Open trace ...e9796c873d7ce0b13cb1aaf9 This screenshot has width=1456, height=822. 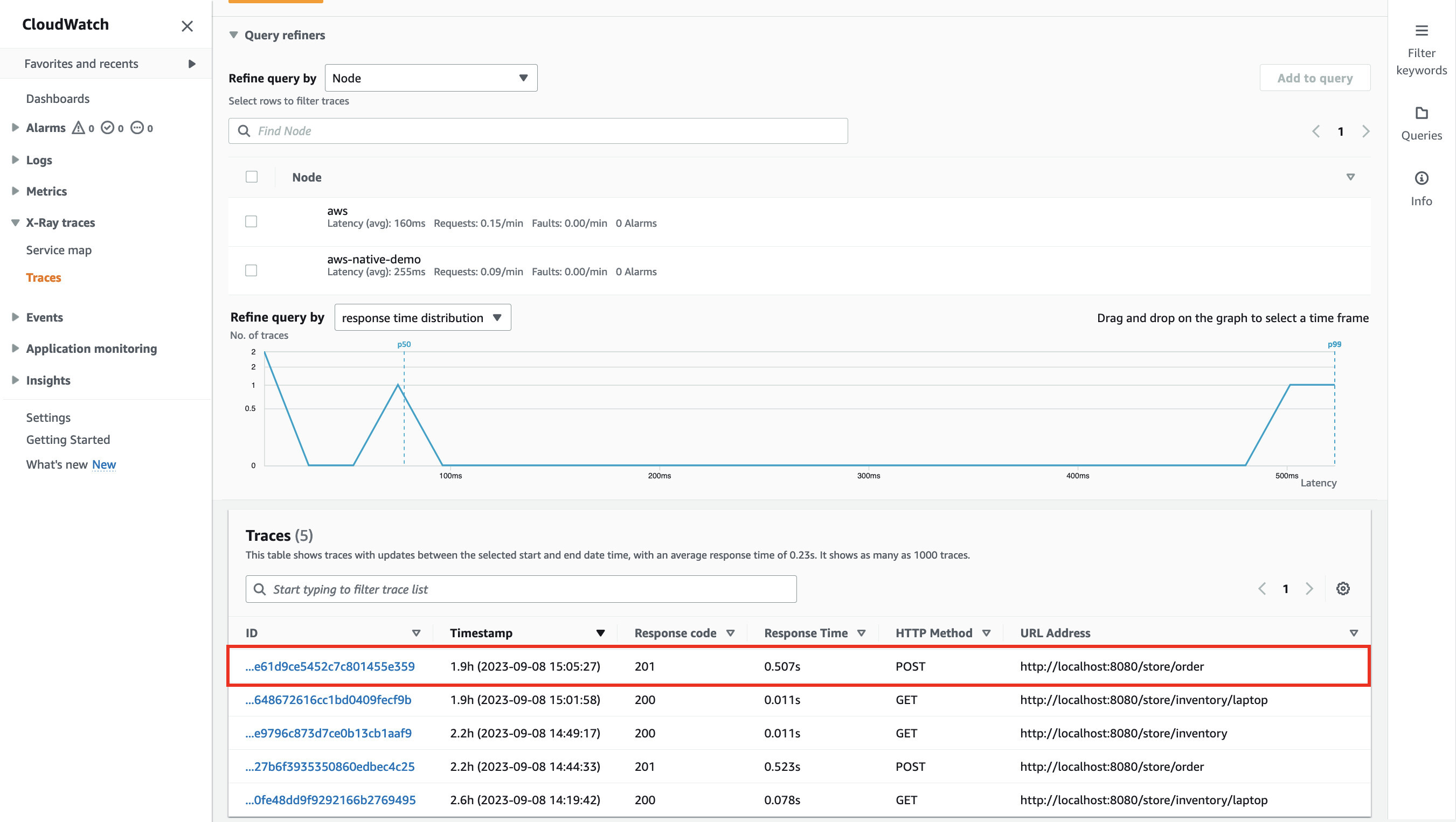tap(328, 733)
